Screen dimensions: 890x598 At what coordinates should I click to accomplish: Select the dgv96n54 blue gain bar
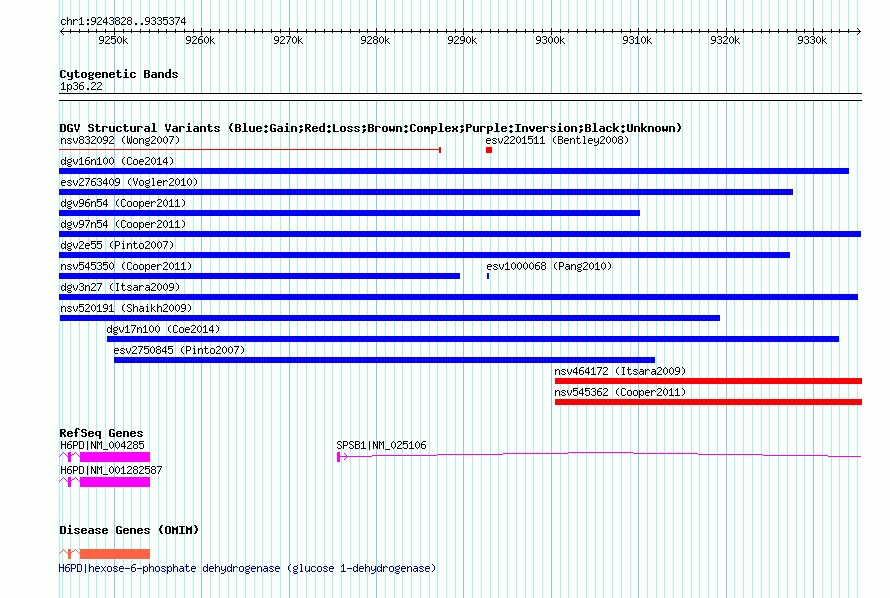pos(350,213)
